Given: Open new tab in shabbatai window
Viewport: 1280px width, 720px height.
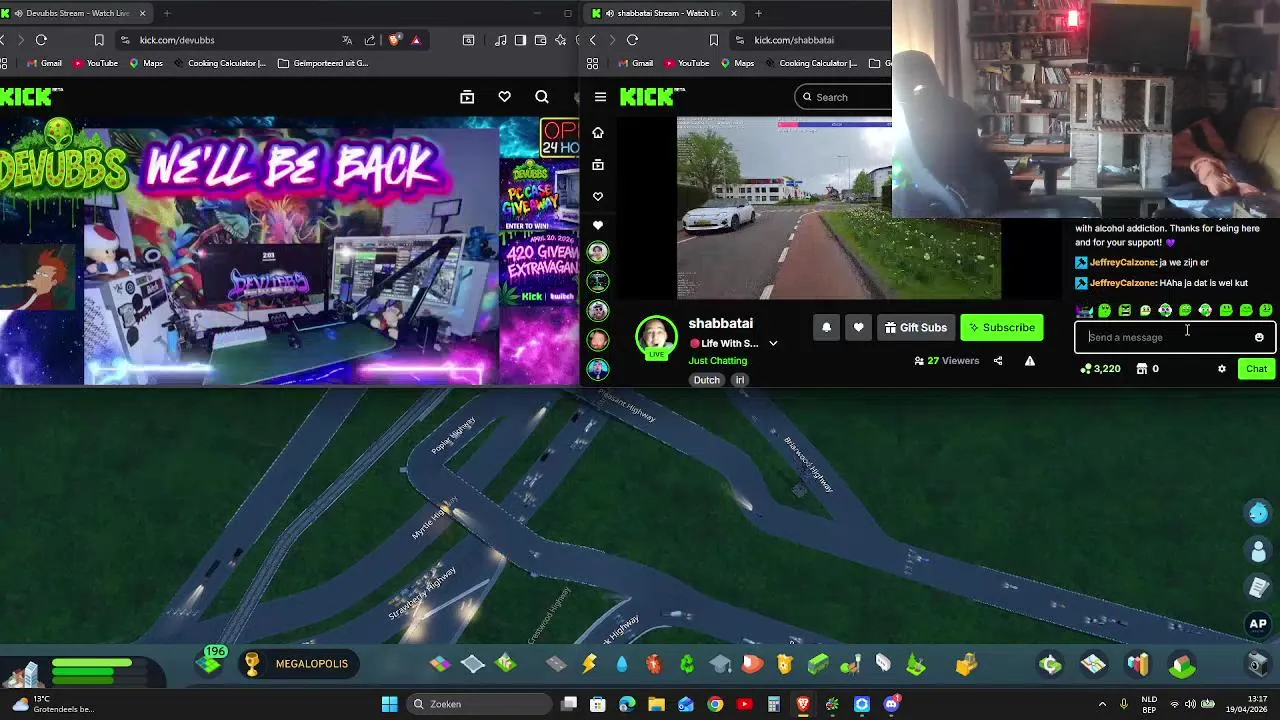Looking at the screenshot, I should point(758,13).
